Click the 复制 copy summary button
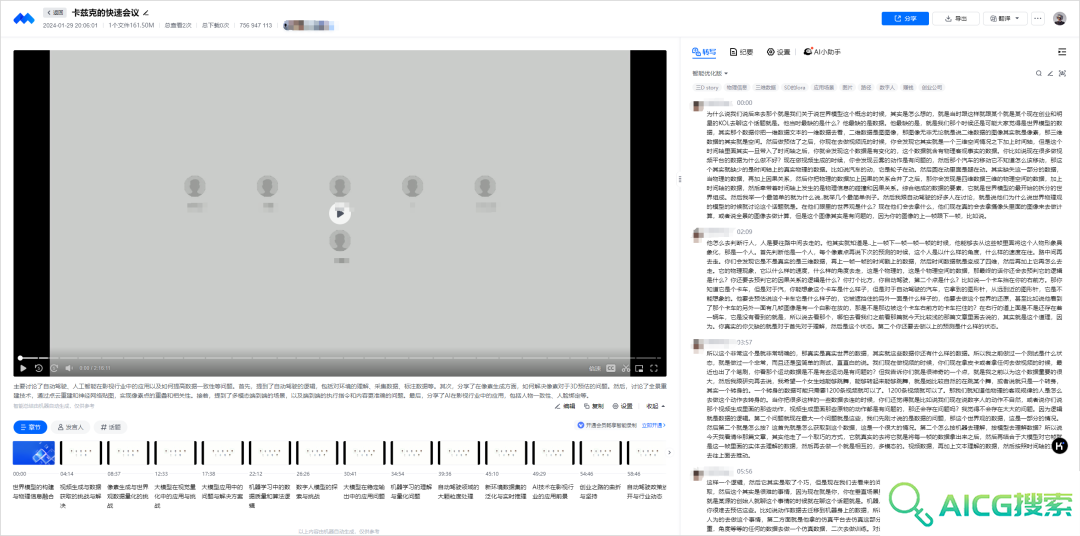The width and height of the screenshot is (1080, 536). pyautogui.click(x=593, y=406)
